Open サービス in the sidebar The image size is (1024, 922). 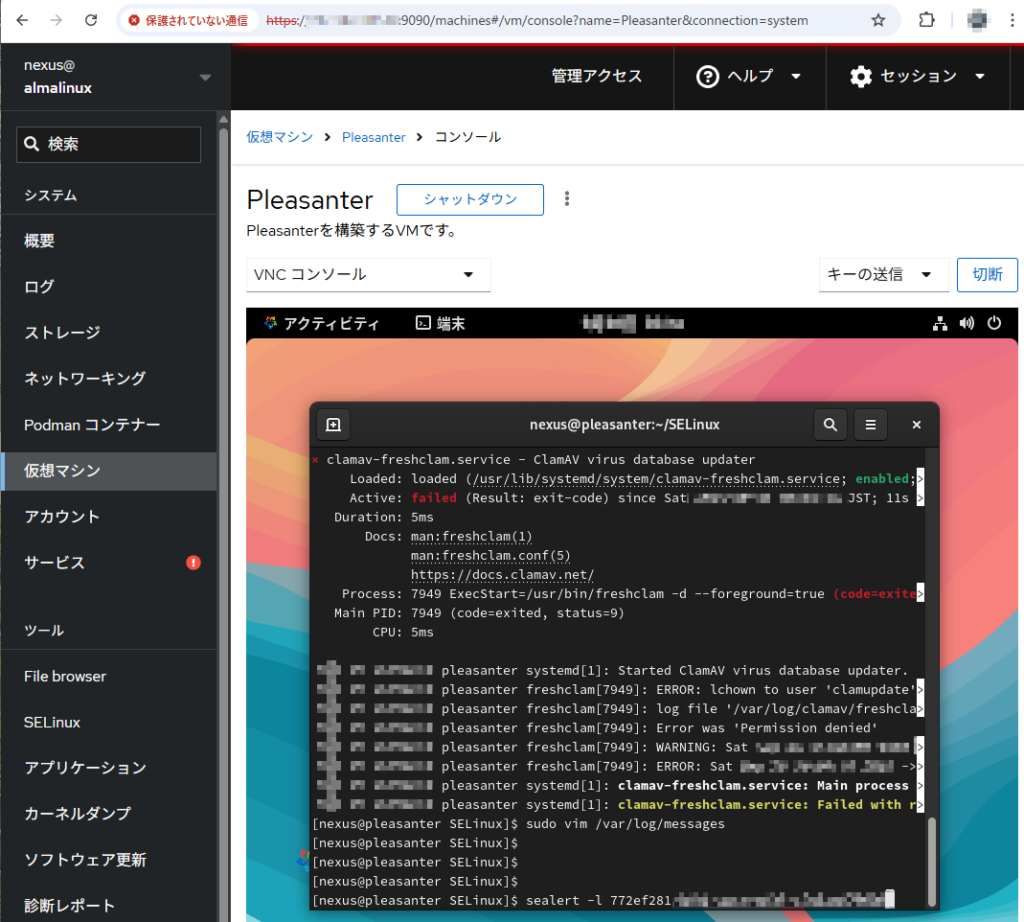pyautogui.click(x=55, y=563)
